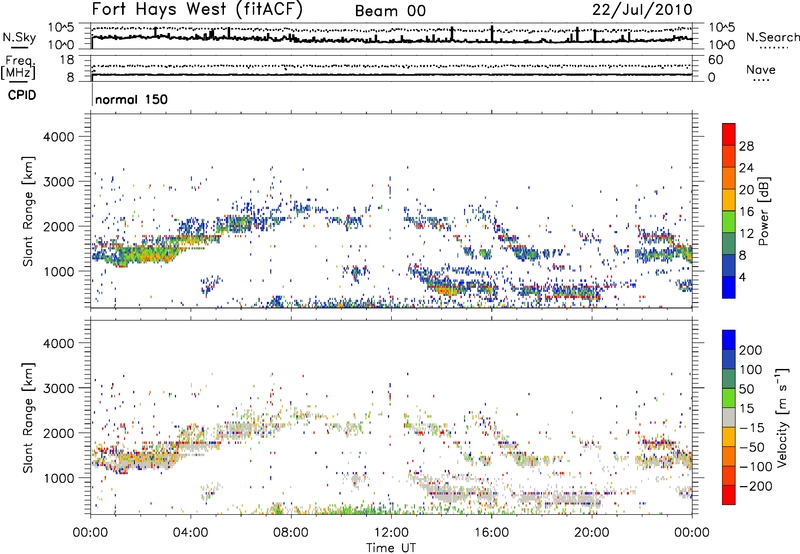Click the '20:00' time axis tick

tap(592, 533)
